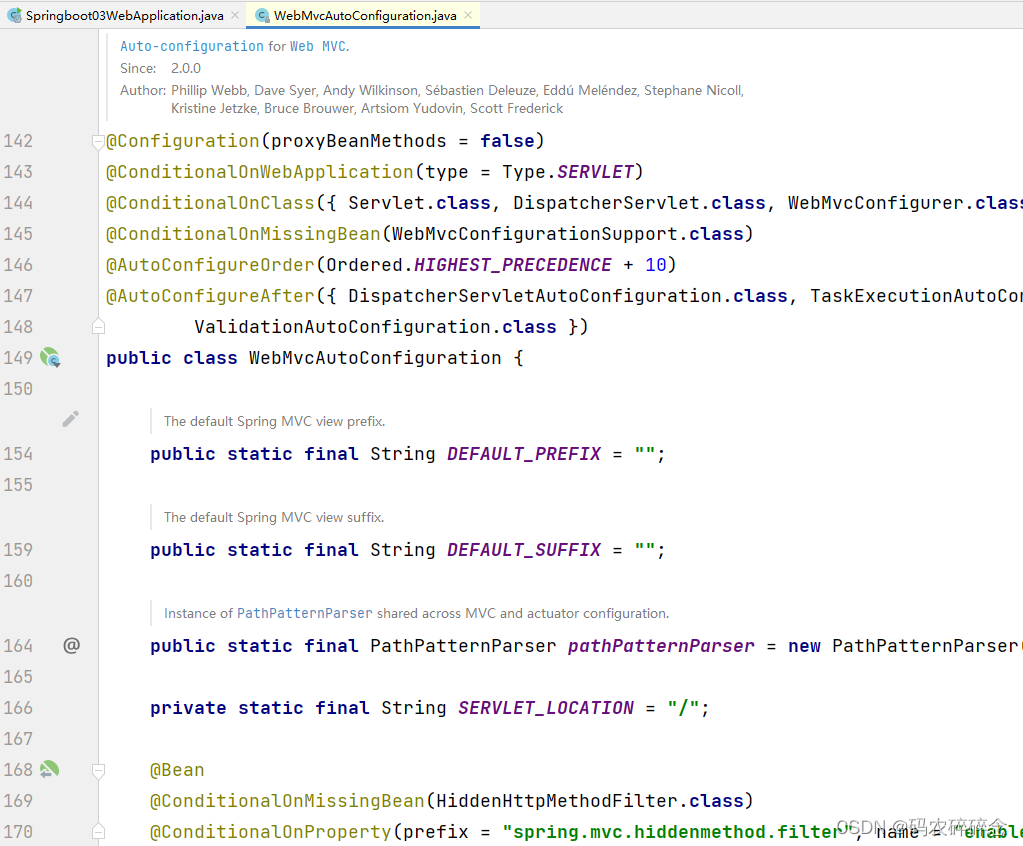The width and height of the screenshot is (1023, 846).
Task: Click DispatcherServlet.class on line 144
Action: [639, 203]
